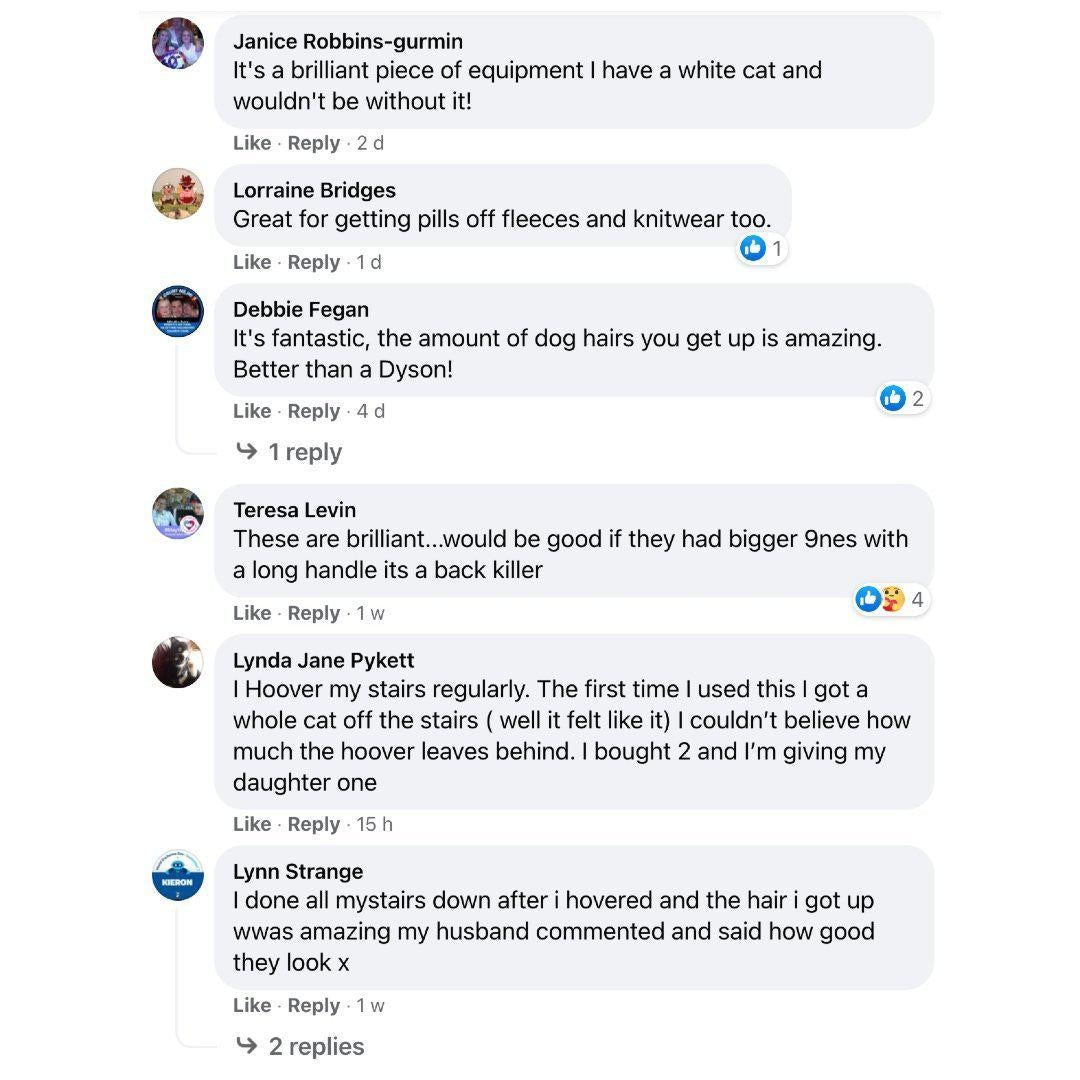Like Lynda Jane Pykett's comment

(x=252, y=824)
